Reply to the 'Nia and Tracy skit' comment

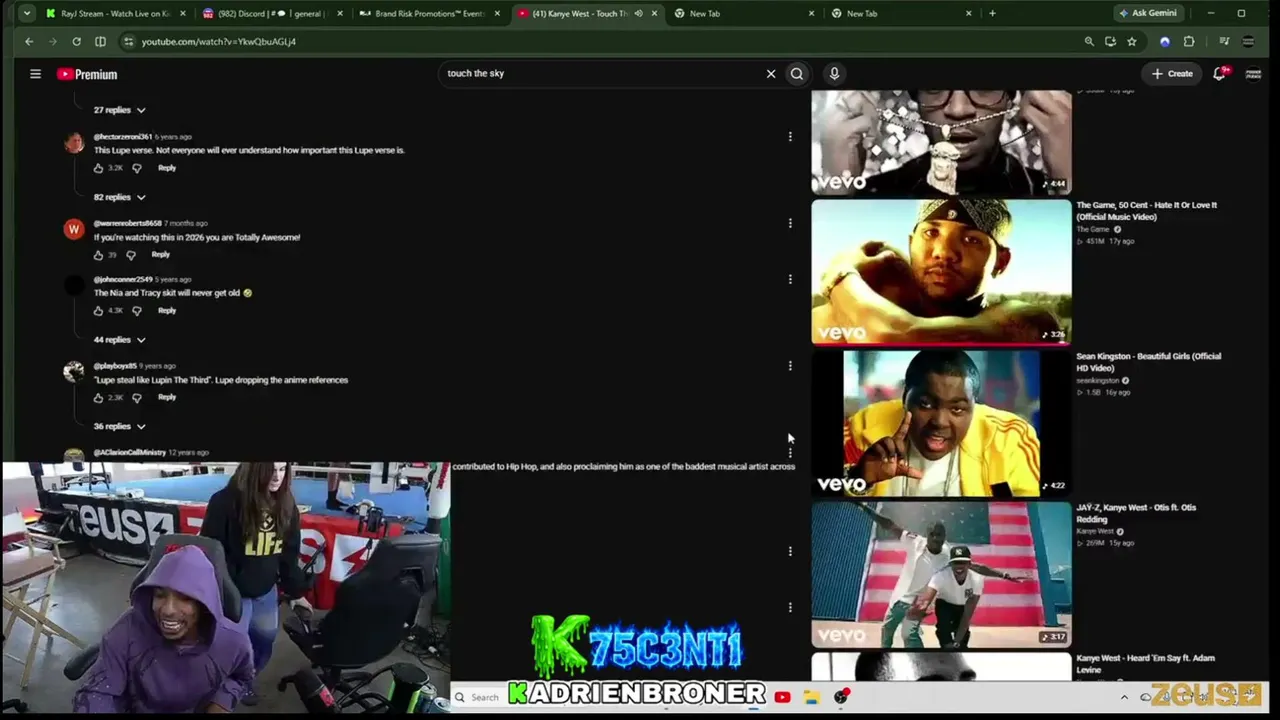pyautogui.click(x=167, y=311)
